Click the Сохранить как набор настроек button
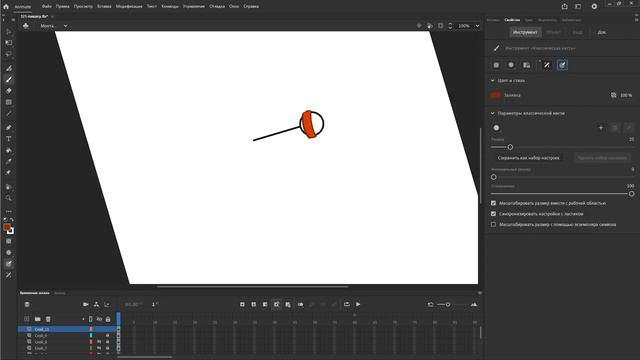Image resolution: width=640 pixels, height=360 pixels. [x=529, y=158]
